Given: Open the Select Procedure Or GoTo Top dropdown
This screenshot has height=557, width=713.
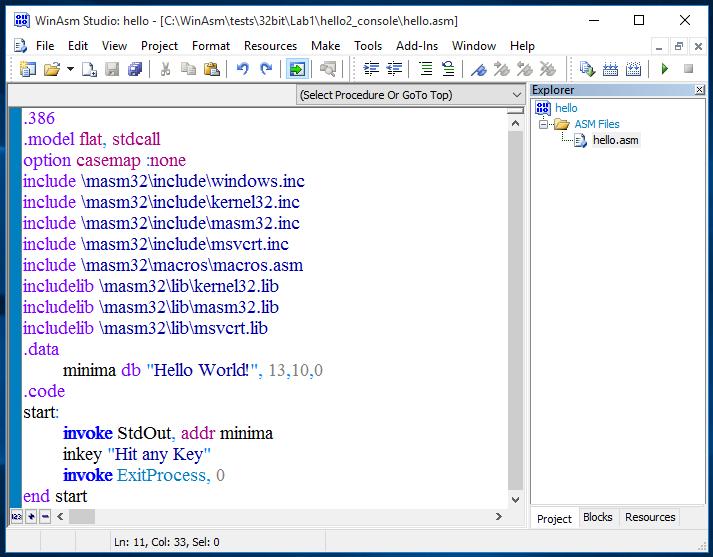Looking at the screenshot, I should tap(410, 95).
